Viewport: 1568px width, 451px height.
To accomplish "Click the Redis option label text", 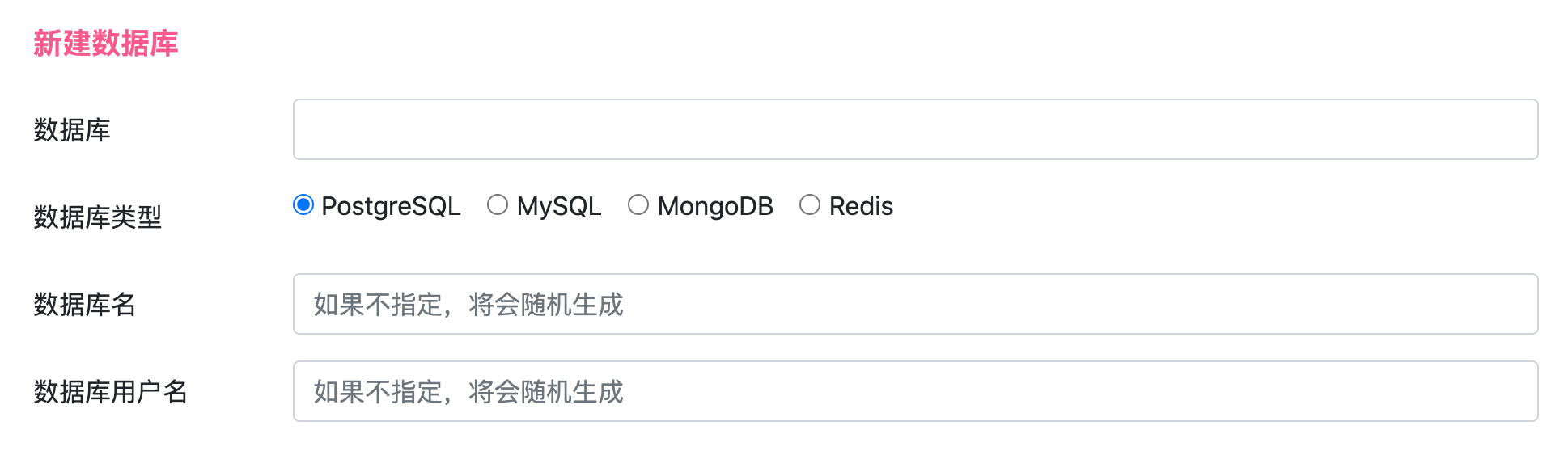I will [861, 206].
